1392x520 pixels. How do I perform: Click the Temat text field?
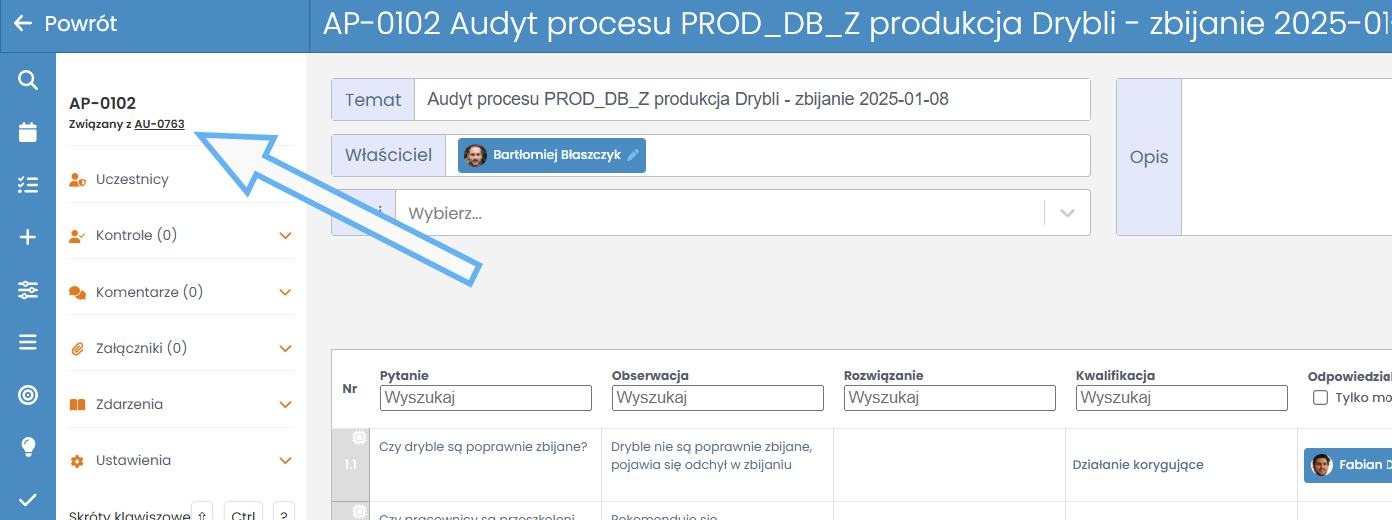pyautogui.click(x=750, y=99)
